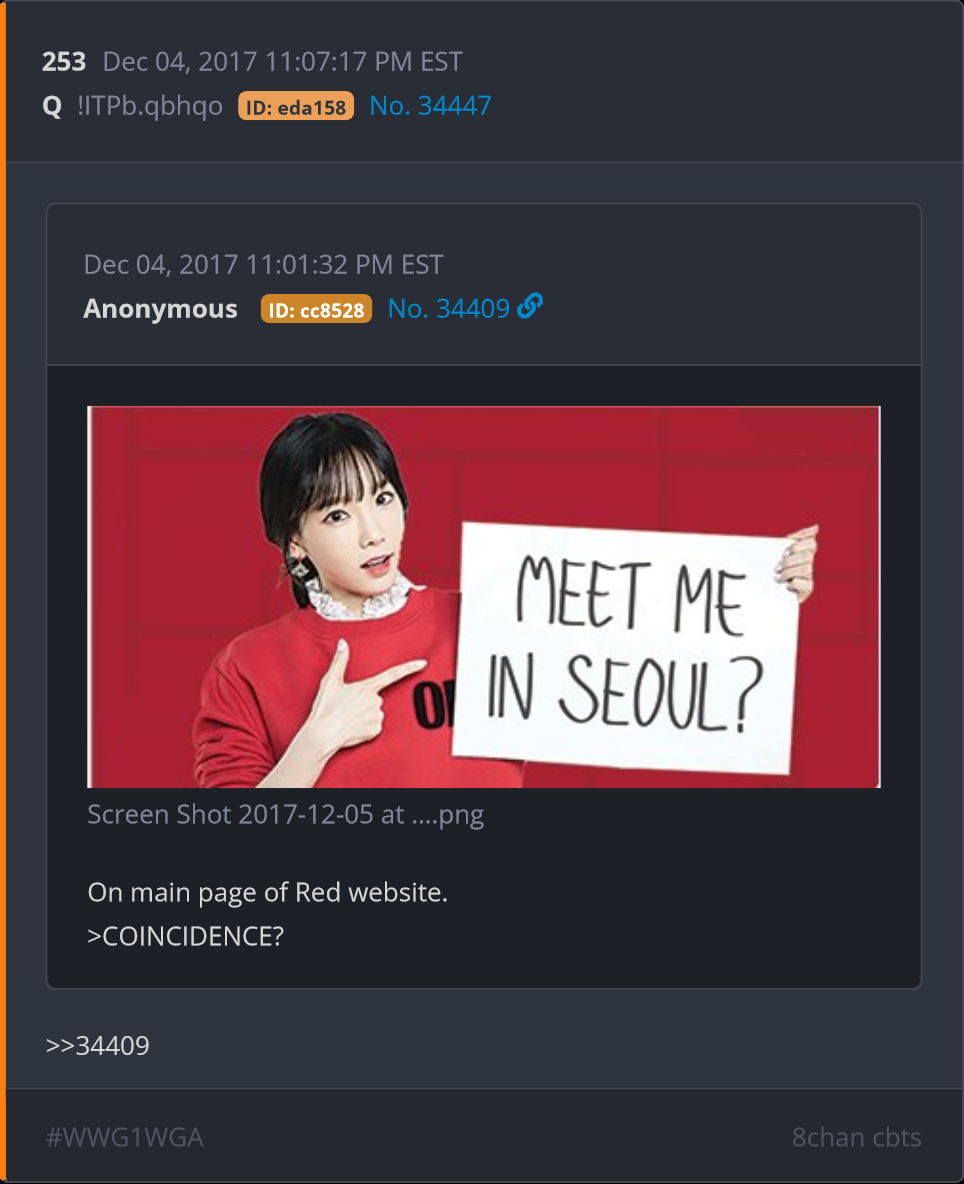Click the tripcode !ITPb.qbhqo

149,106
